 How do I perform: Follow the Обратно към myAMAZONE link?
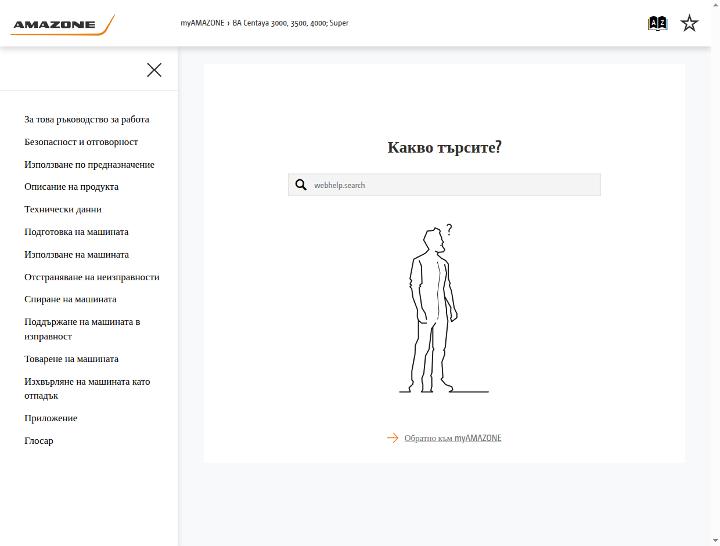coord(453,438)
